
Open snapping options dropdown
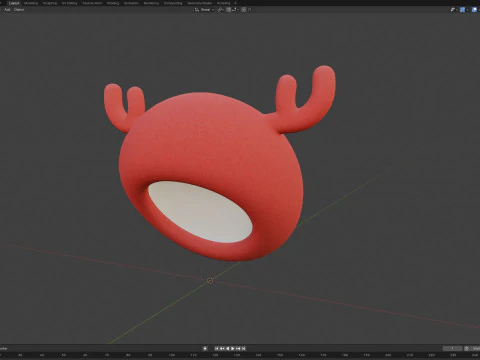tap(235, 10)
